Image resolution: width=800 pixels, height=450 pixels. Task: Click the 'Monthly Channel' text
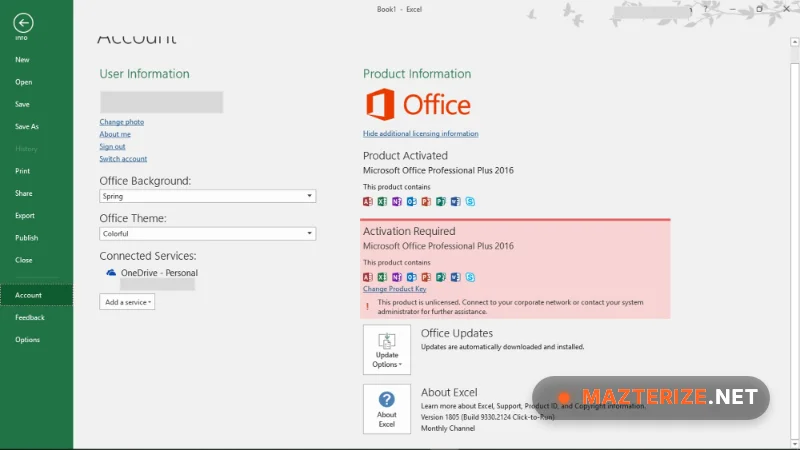click(447, 429)
